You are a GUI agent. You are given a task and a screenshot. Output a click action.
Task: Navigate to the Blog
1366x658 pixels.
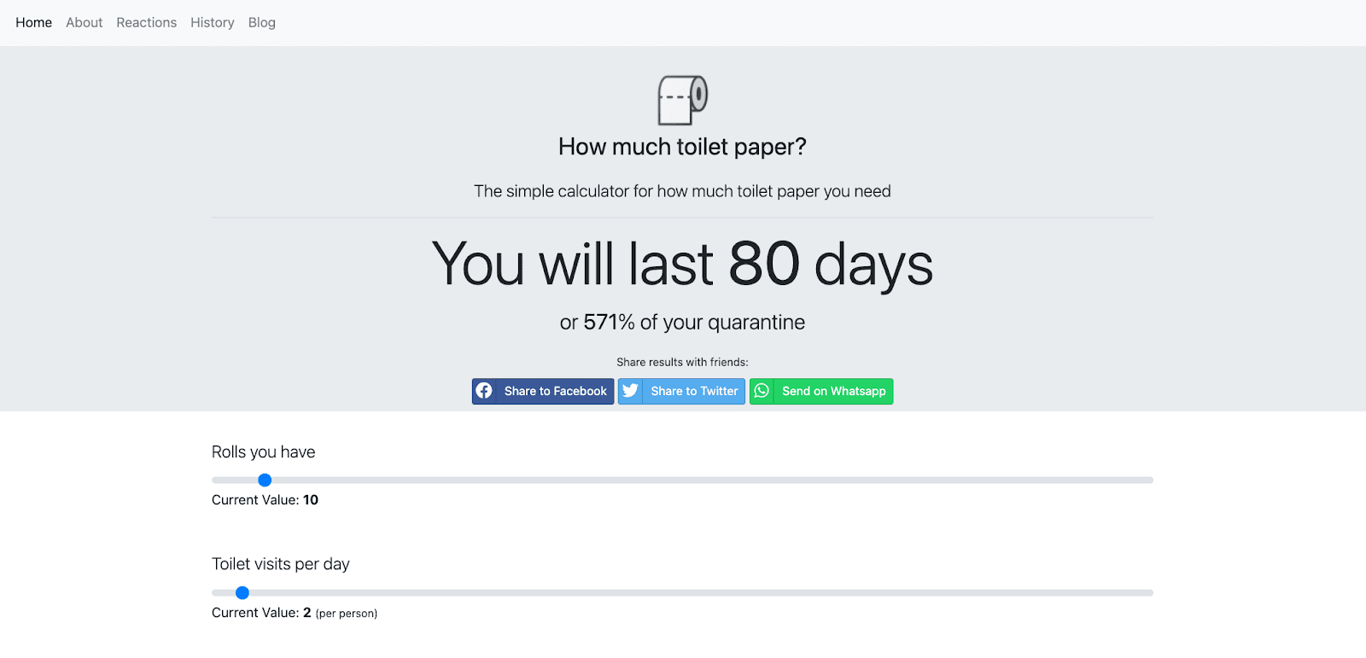click(x=262, y=22)
